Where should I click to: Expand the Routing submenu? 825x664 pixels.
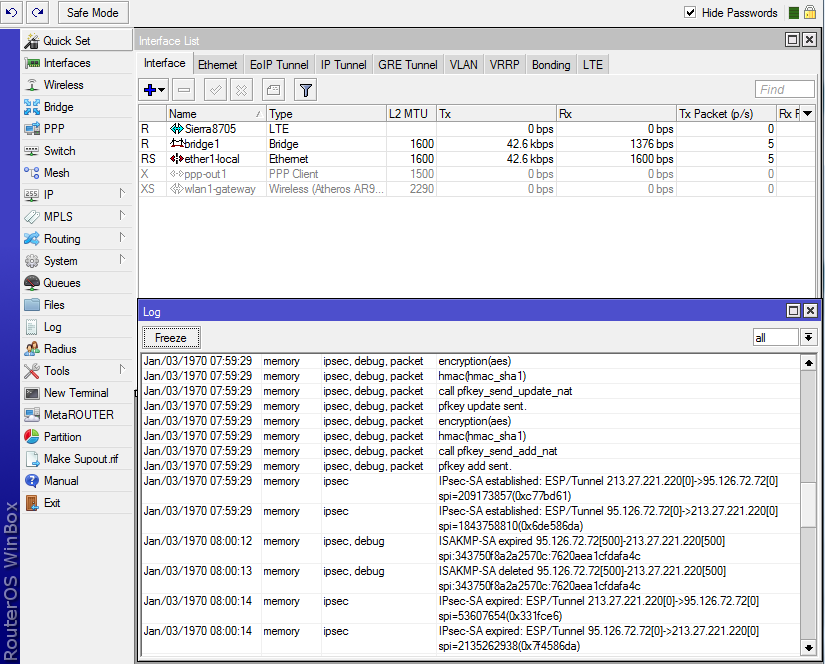[x=62, y=239]
